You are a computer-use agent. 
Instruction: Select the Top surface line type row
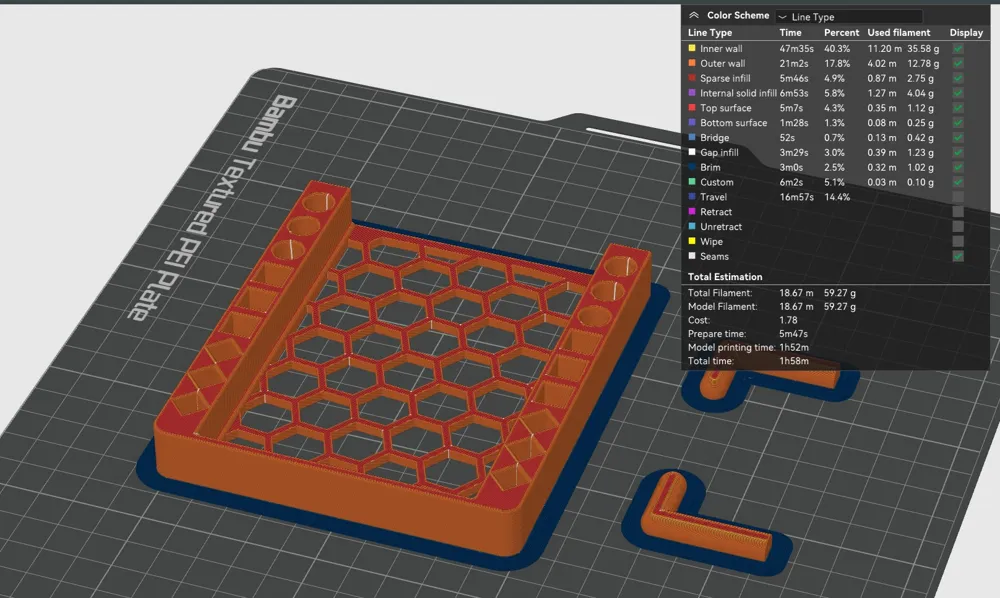coord(835,108)
